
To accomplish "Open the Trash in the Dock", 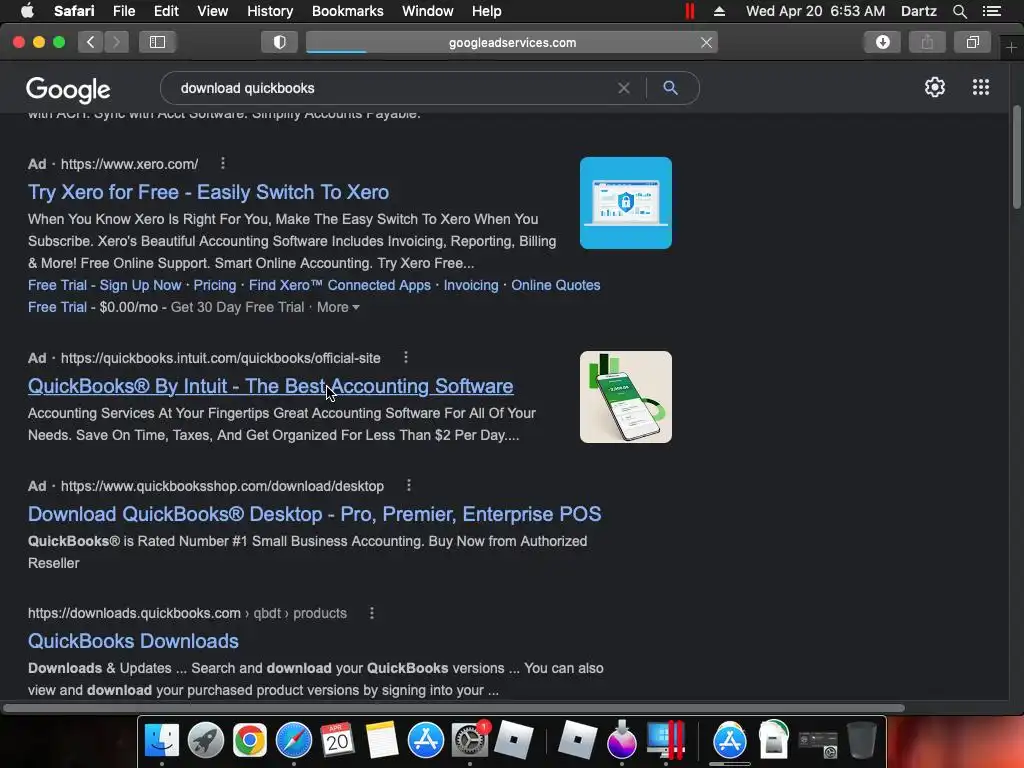I will (x=861, y=740).
